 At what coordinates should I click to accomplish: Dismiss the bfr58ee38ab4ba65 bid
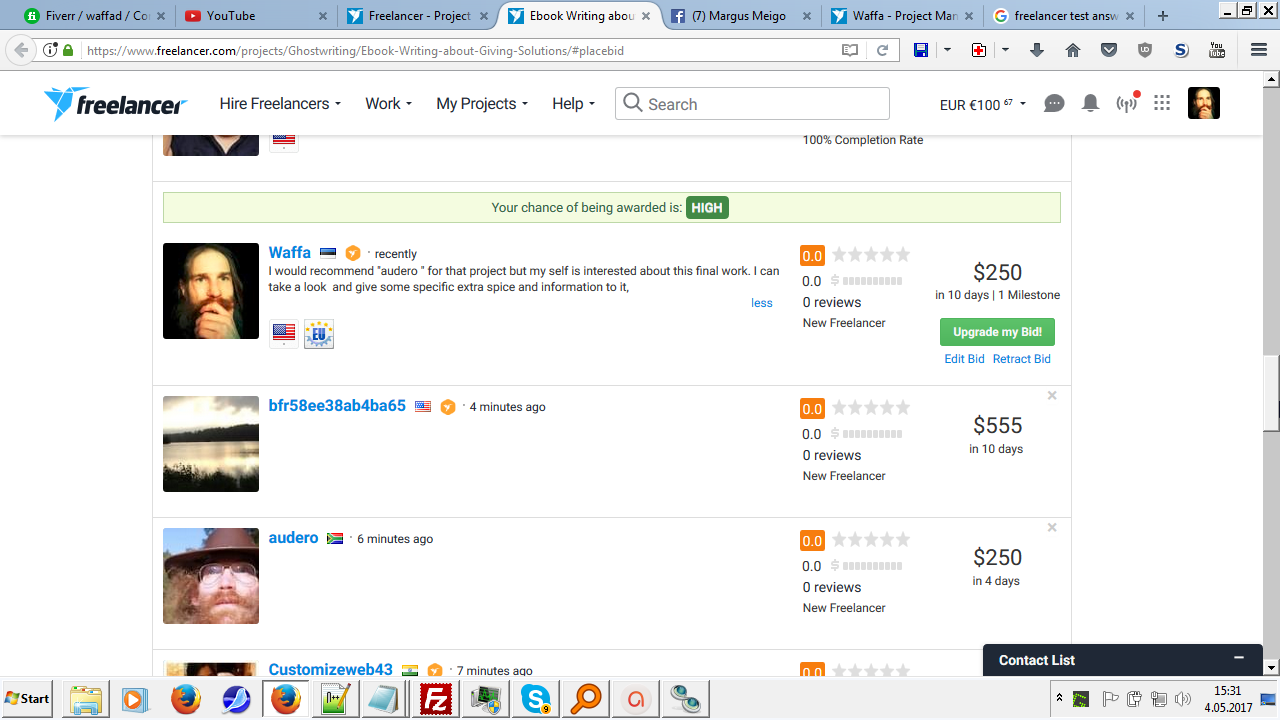tap(1052, 395)
